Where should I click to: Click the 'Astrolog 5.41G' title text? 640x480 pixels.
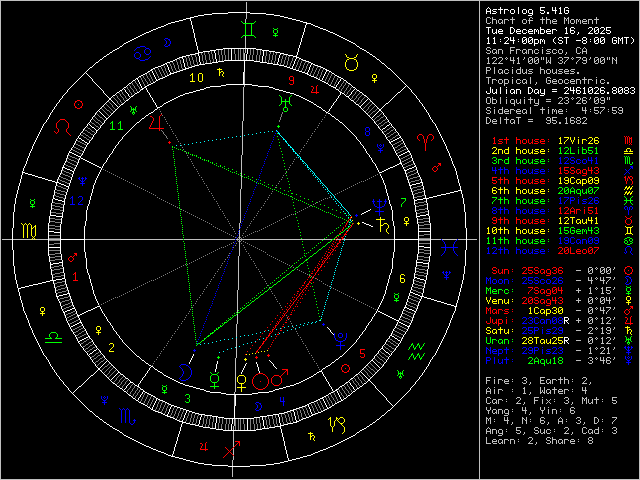[x=527, y=11]
